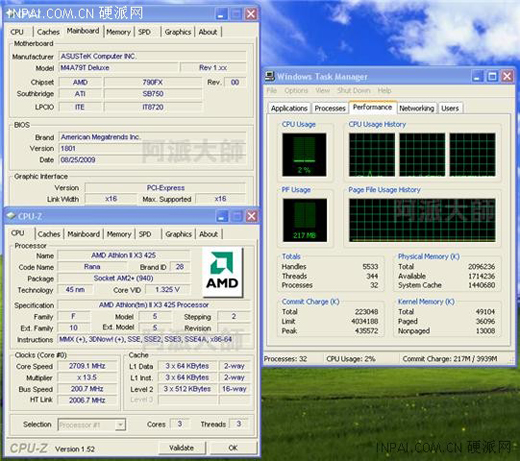
Task: Select Mainboard tab in lower CPU-Z window
Action: pyautogui.click(x=84, y=234)
